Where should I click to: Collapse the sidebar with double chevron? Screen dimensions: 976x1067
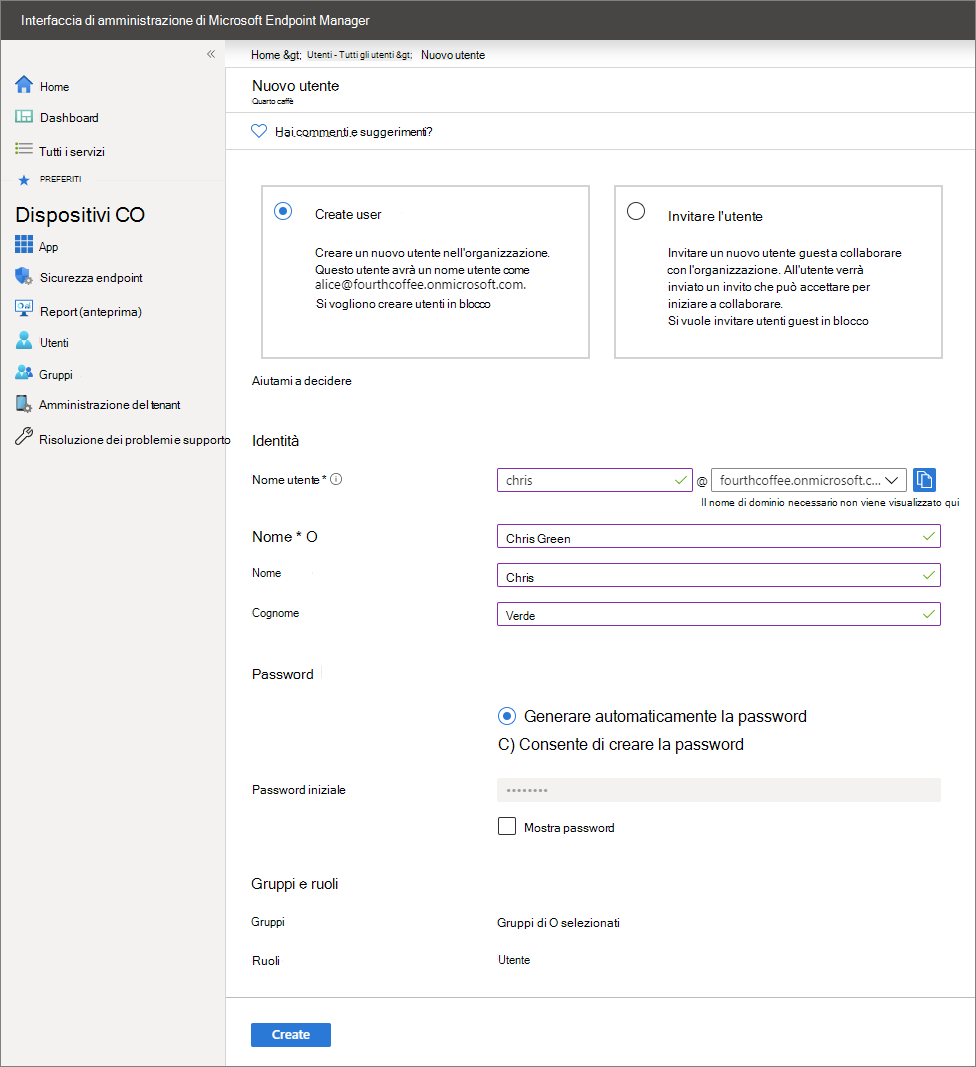point(211,54)
